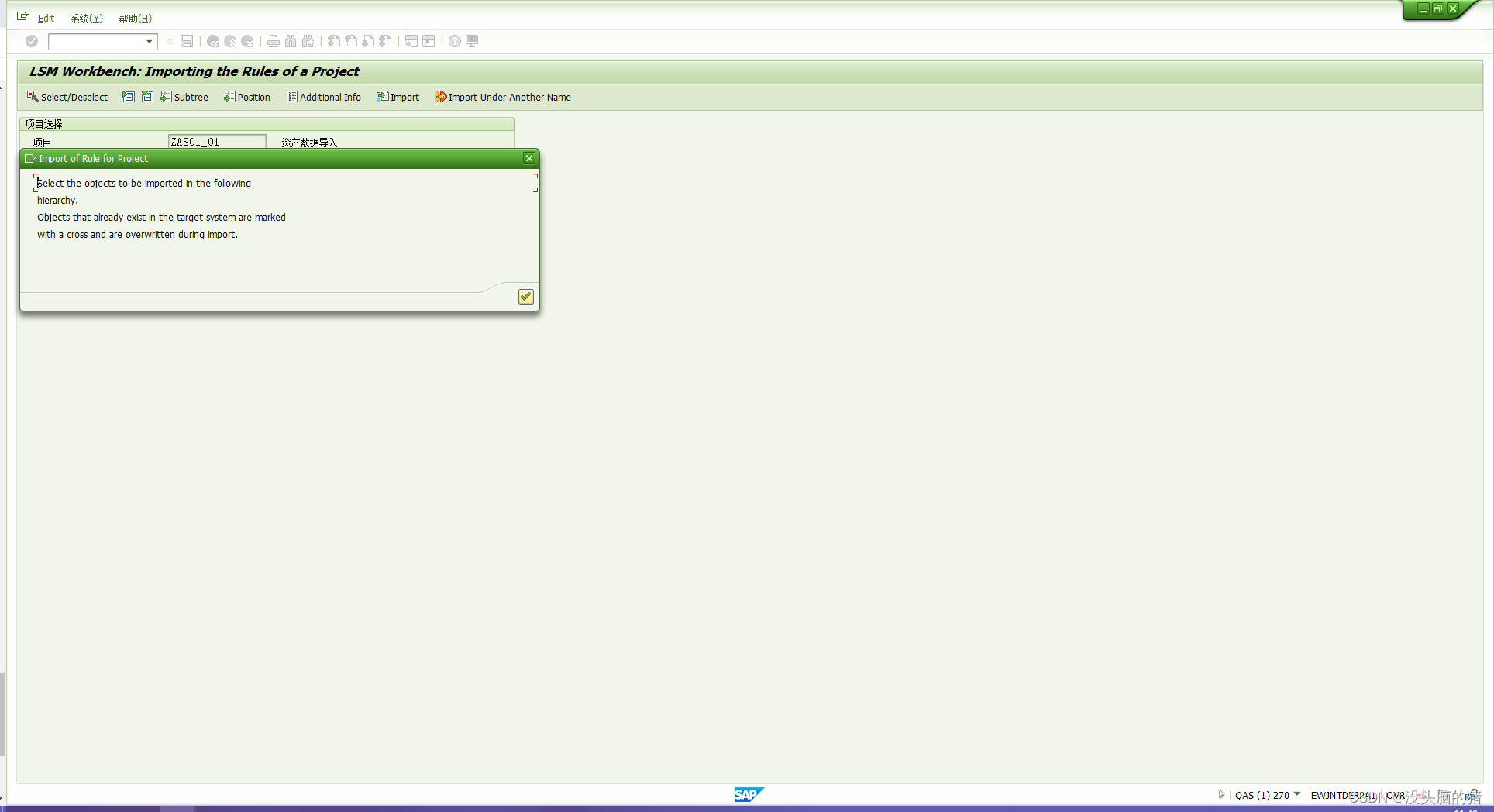Click the Next Page icon
This screenshot has width=1494, height=812.
pos(368,41)
